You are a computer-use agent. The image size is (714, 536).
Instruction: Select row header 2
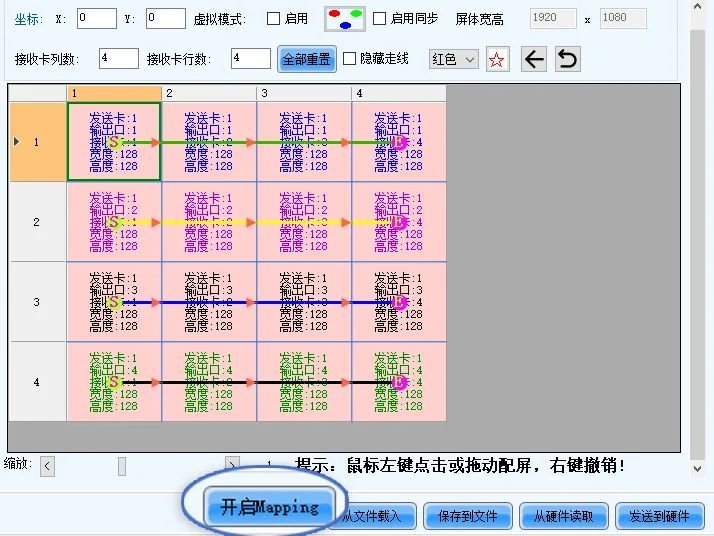point(38,222)
